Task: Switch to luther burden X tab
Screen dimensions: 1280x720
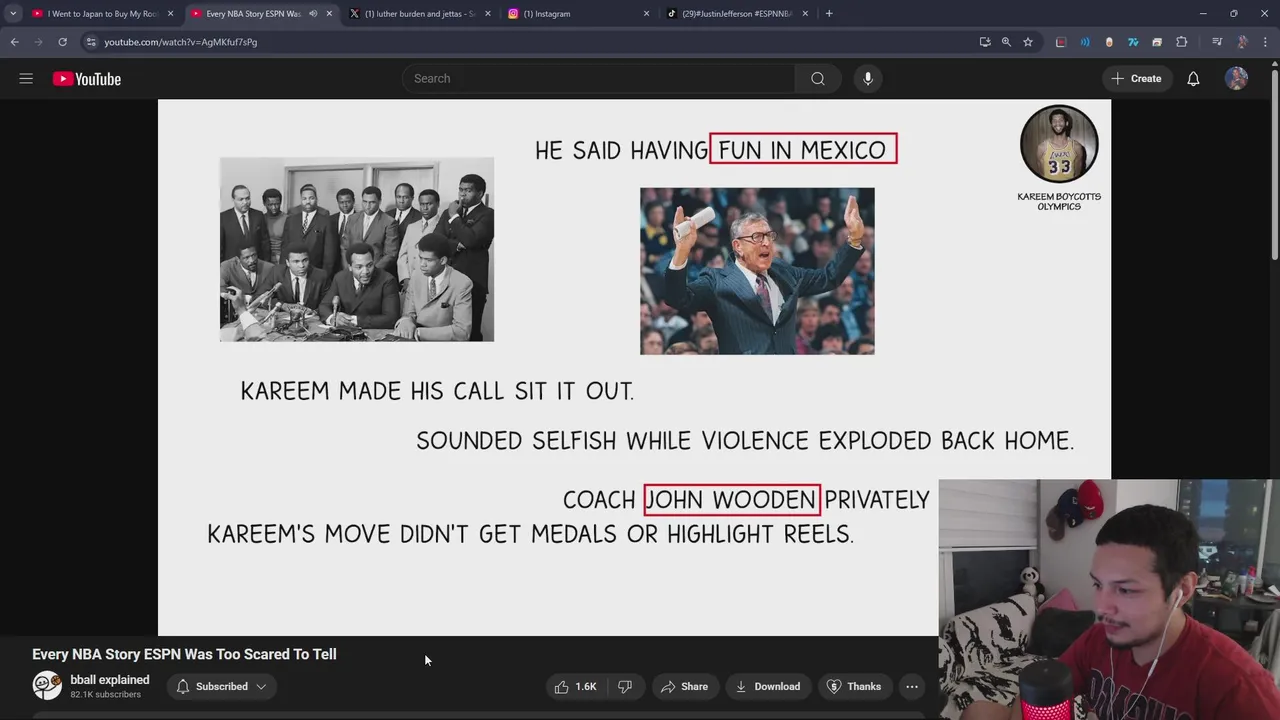Action: (x=418, y=14)
